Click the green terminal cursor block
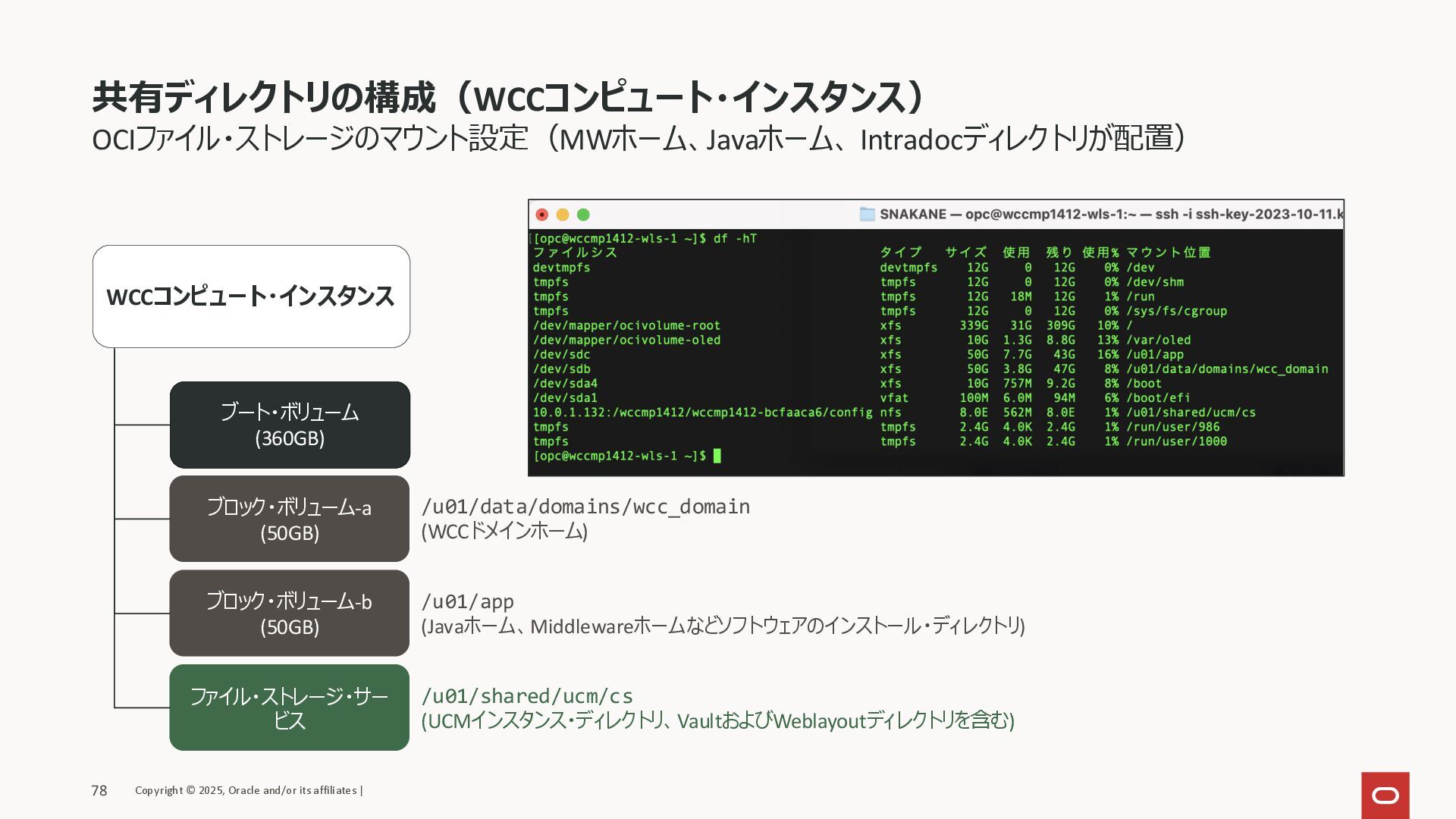This screenshot has height=819, width=1456. pyautogui.click(x=717, y=456)
